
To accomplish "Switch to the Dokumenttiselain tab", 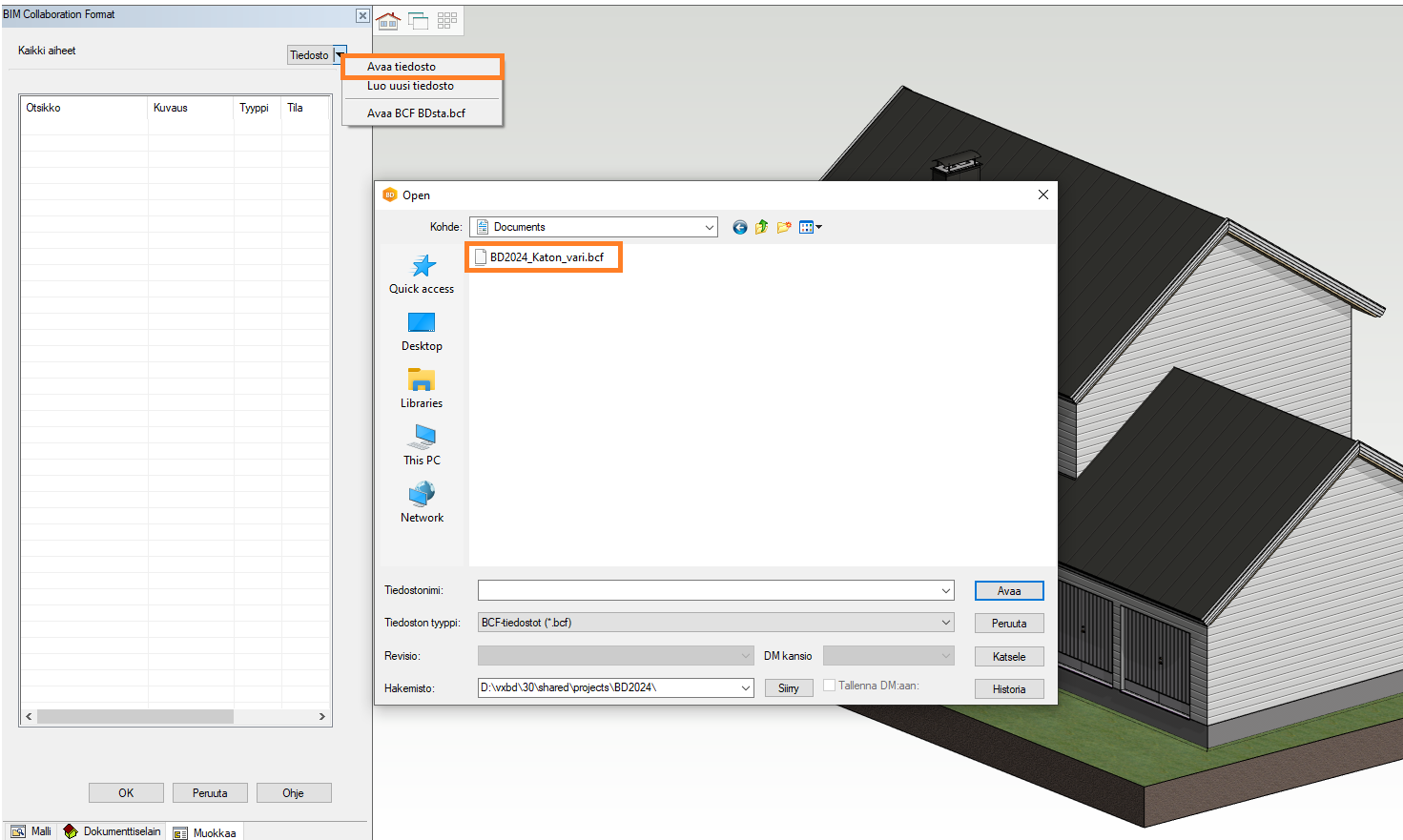I will (x=112, y=831).
